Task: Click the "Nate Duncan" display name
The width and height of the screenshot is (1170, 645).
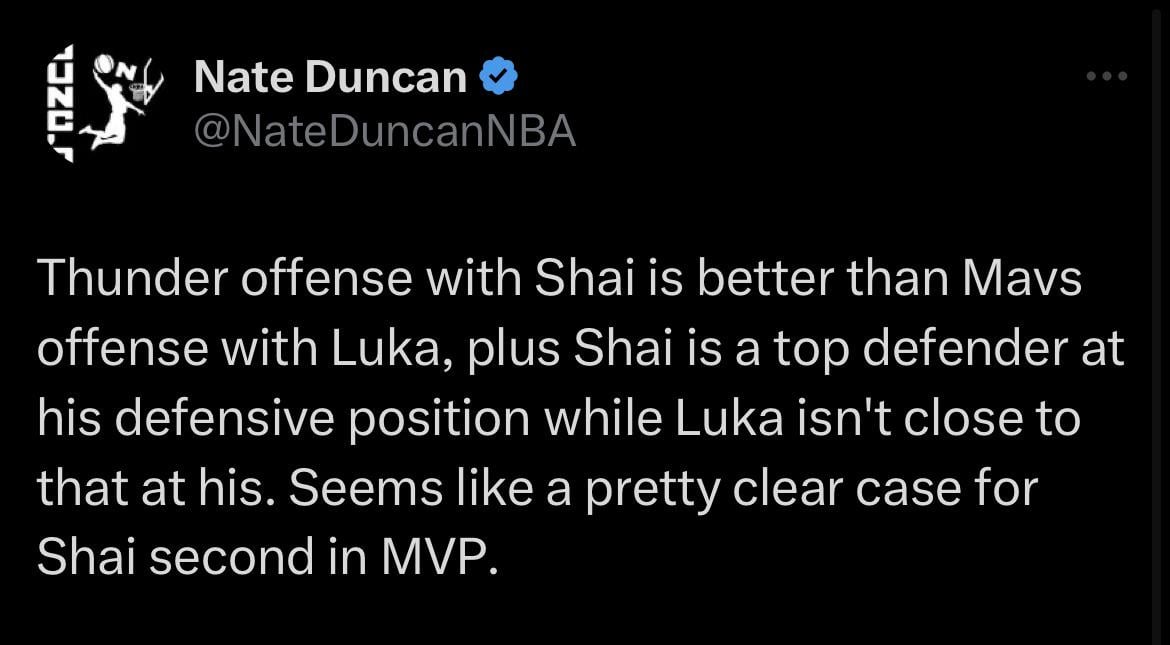Action: tap(330, 77)
